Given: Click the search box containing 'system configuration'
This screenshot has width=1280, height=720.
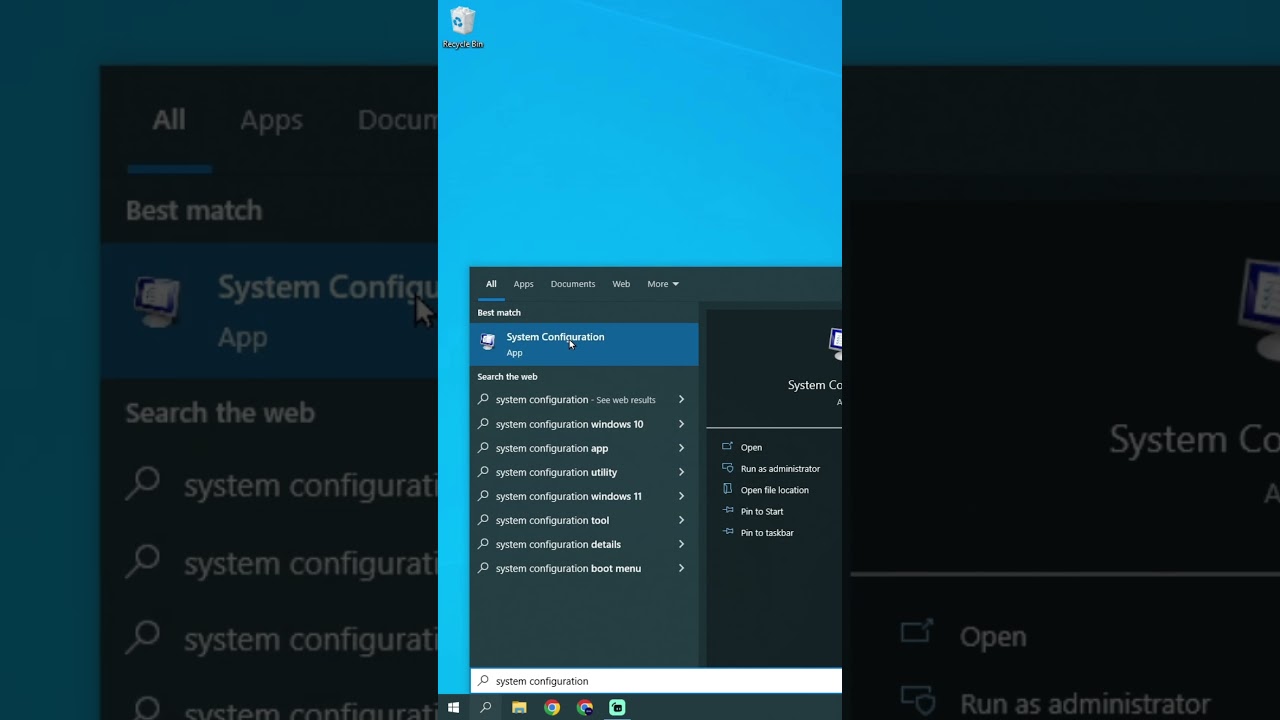Looking at the screenshot, I should click(x=656, y=681).
